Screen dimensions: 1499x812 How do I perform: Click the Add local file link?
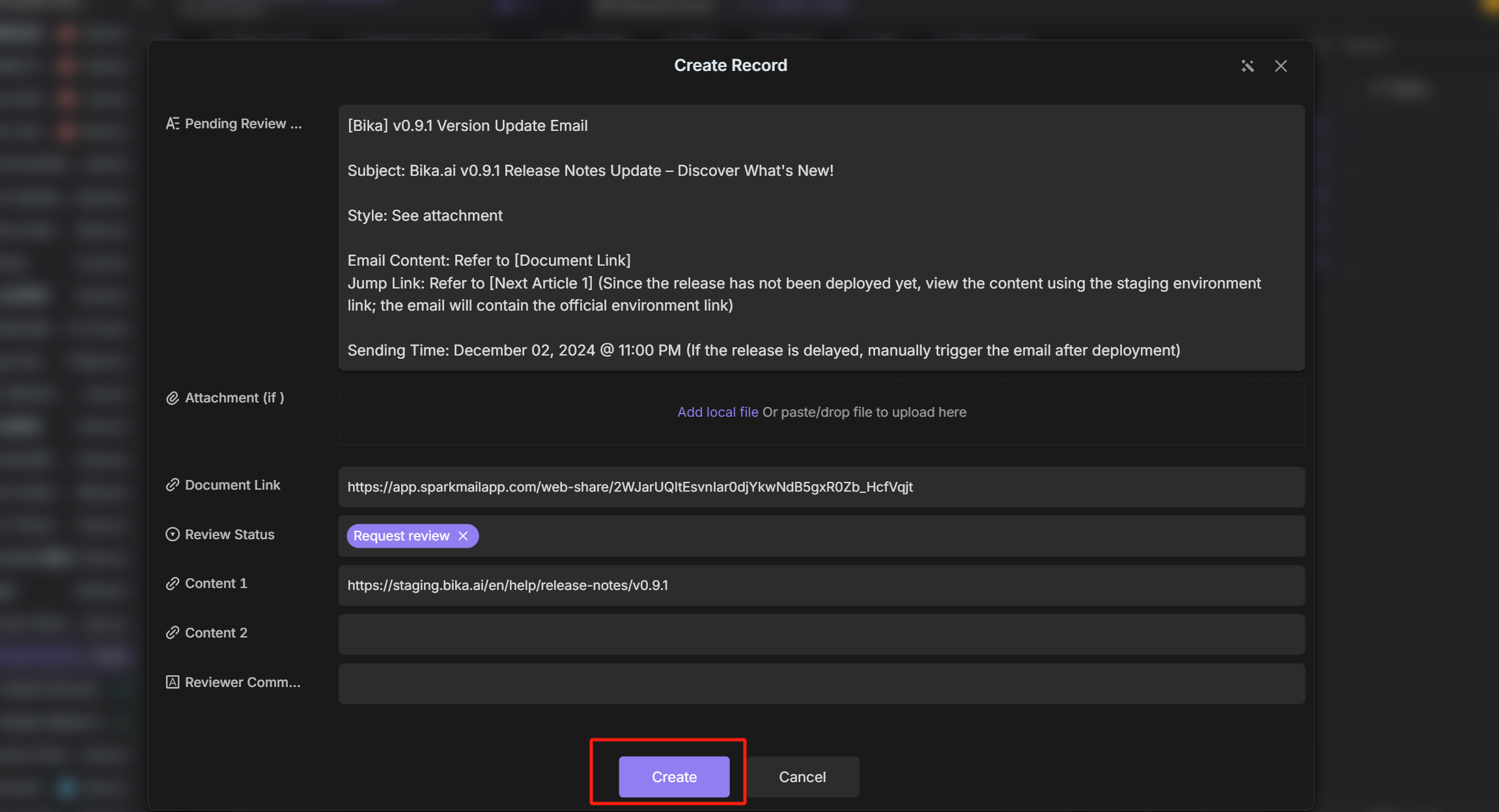pyautogui.click(x=718, y=412)
